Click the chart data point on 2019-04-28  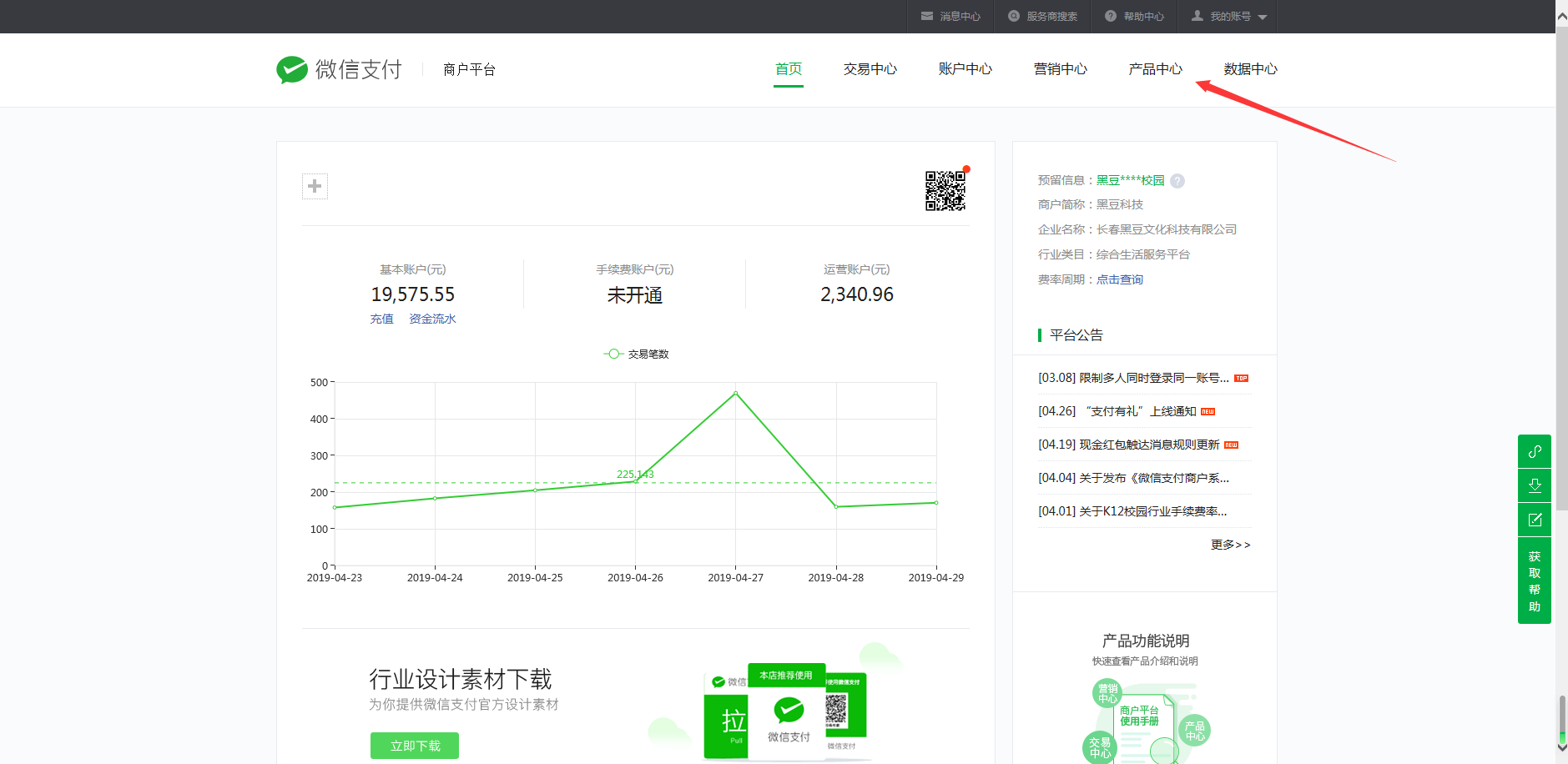(836, 506)
